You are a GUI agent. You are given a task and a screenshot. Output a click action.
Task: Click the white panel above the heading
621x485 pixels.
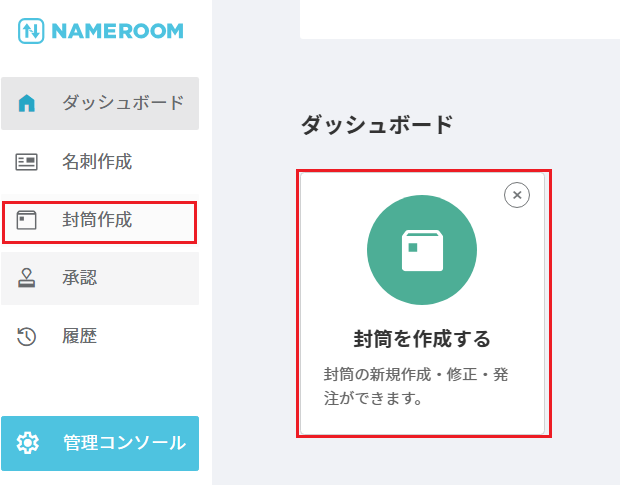(x=460, y=18)
